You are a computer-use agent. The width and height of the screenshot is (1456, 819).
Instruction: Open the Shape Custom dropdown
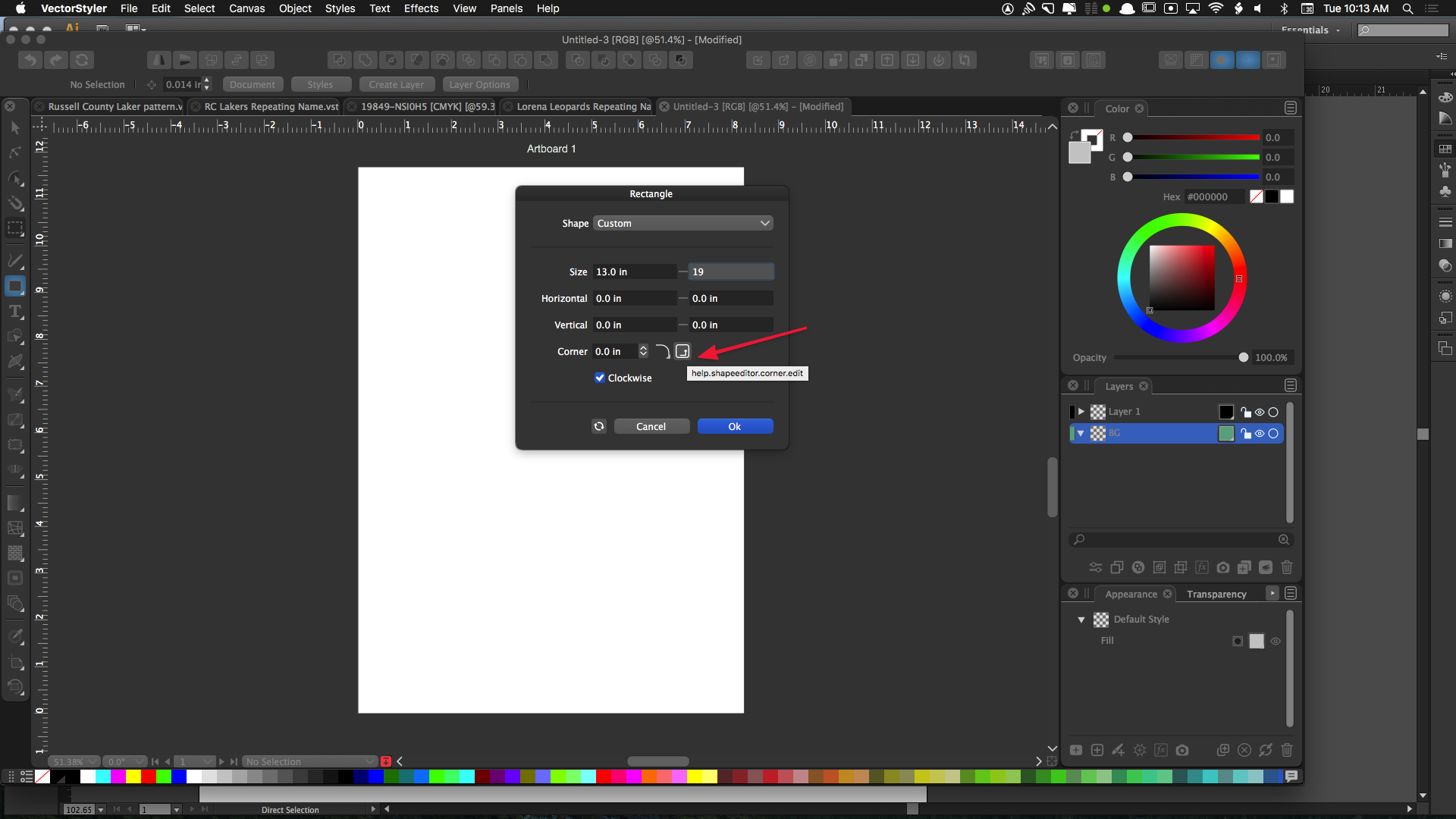(x=682, y=223)
